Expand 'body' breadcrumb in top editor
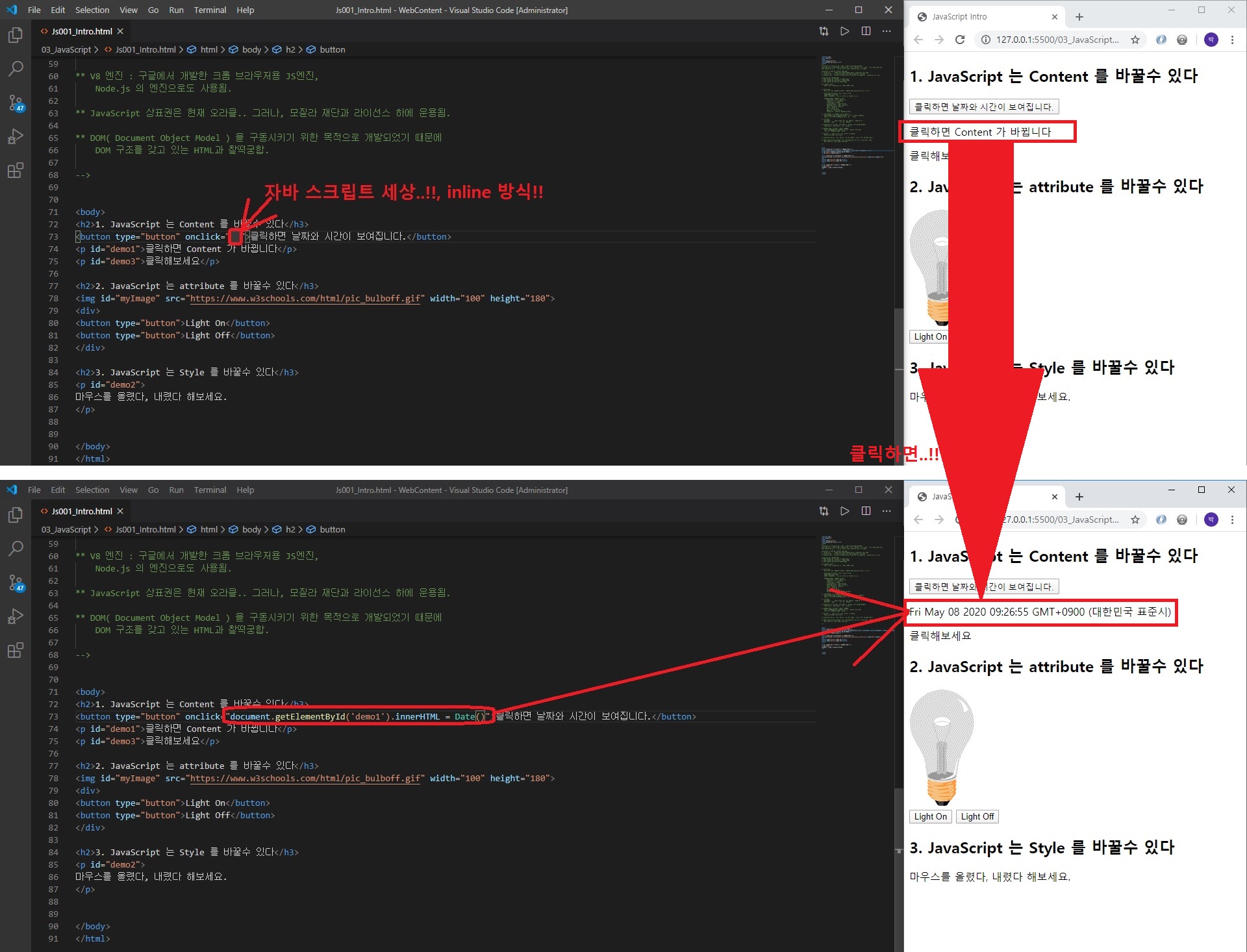 (x=251, y=49)
